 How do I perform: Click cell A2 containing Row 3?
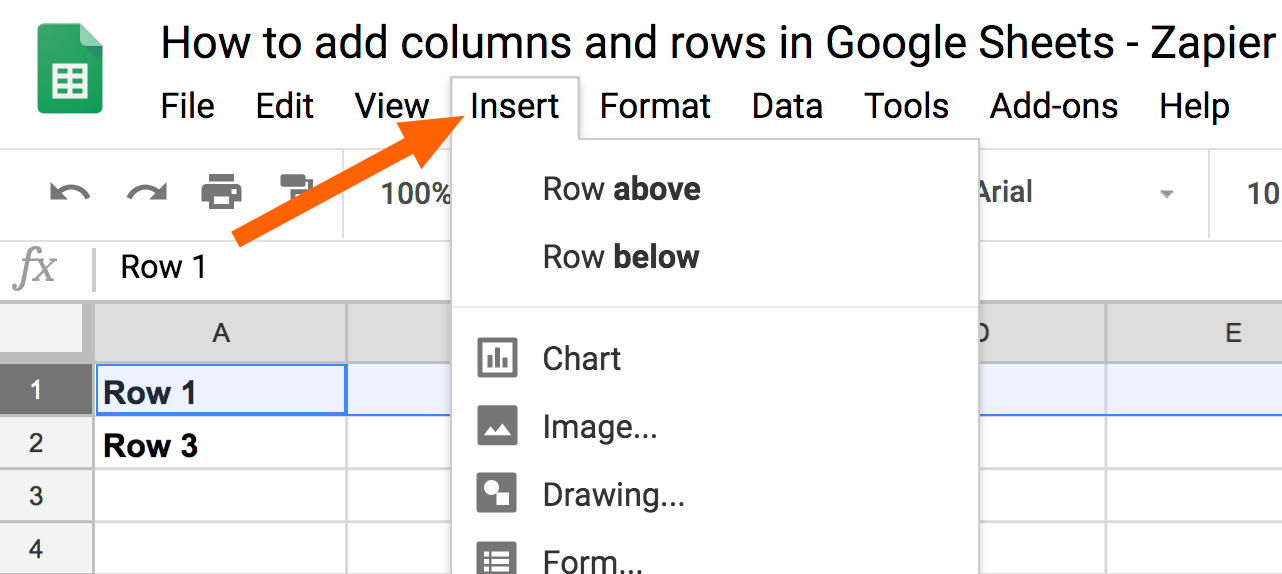[x=221, y=444]
